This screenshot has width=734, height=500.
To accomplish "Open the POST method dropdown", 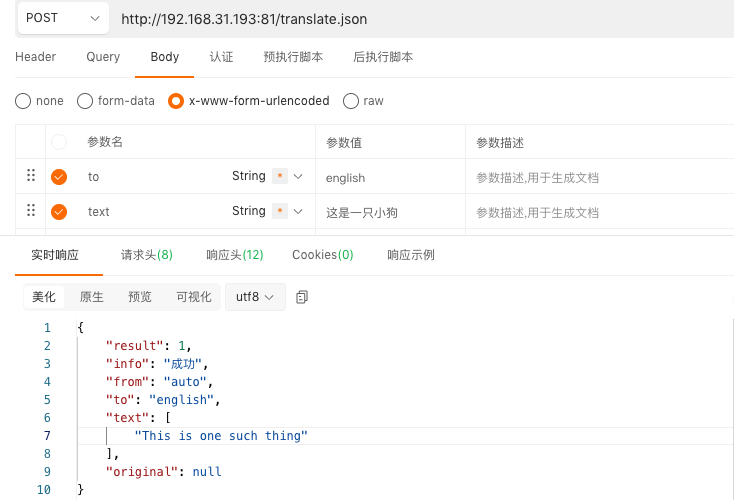I will tap(63, 18).
